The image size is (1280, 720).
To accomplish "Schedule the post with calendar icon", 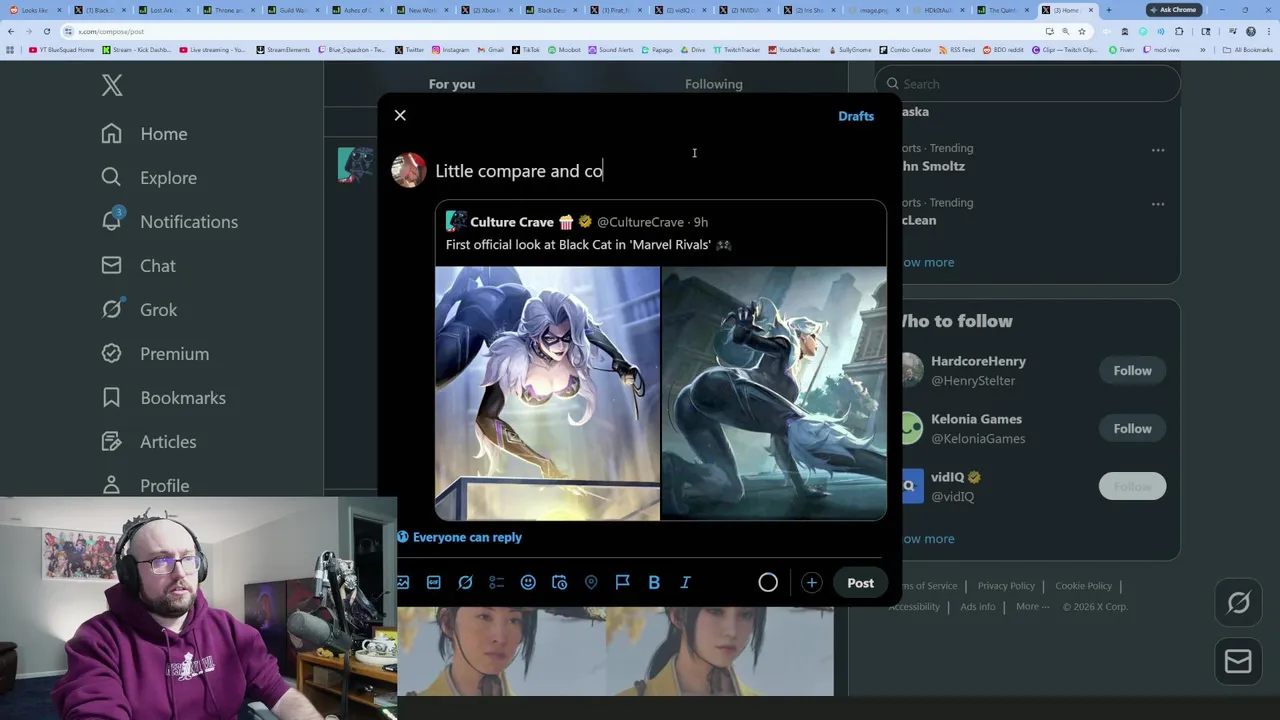I will coord(560,583).
